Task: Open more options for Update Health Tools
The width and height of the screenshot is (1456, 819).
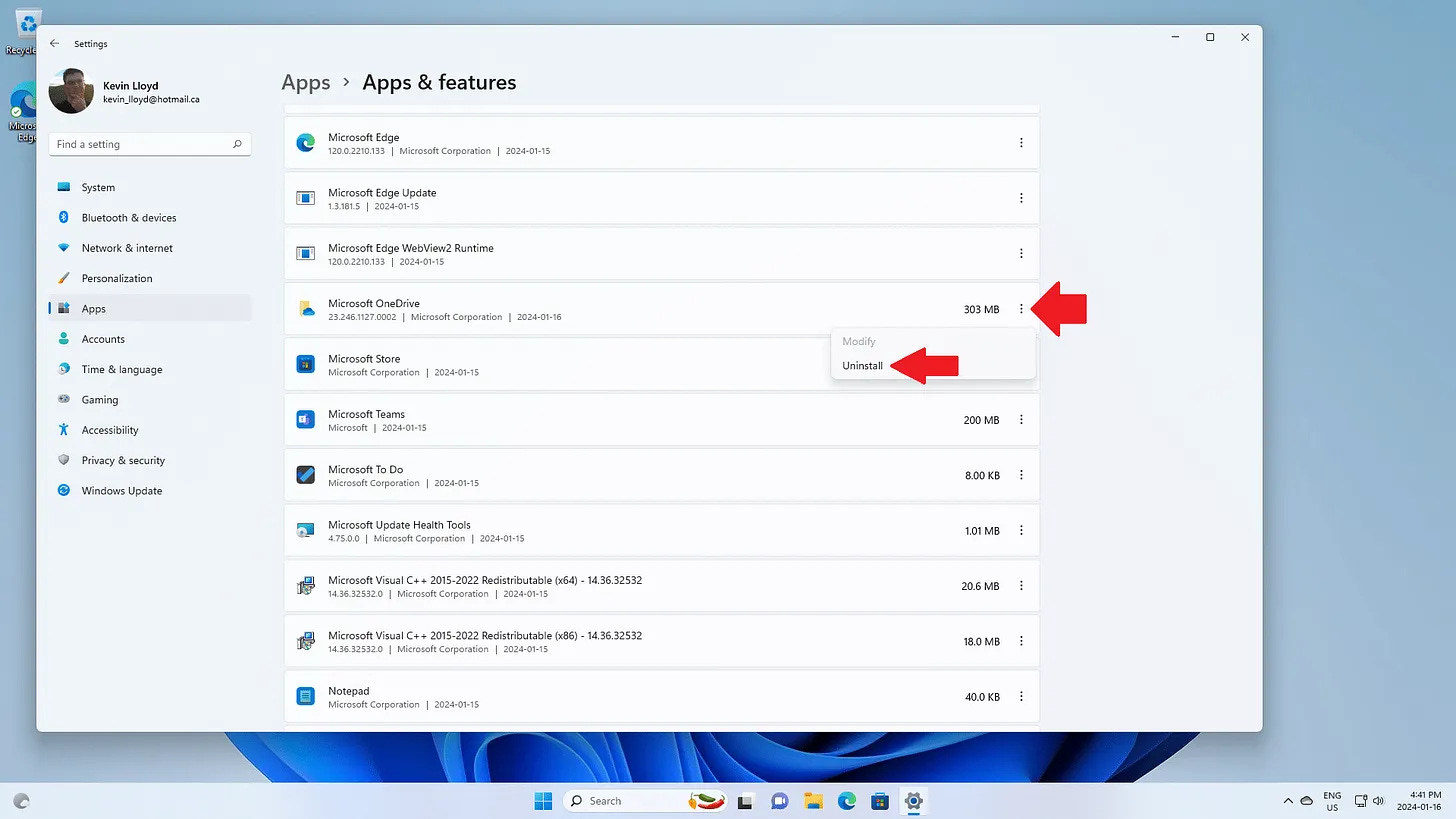Action: tap(1021, 531)
